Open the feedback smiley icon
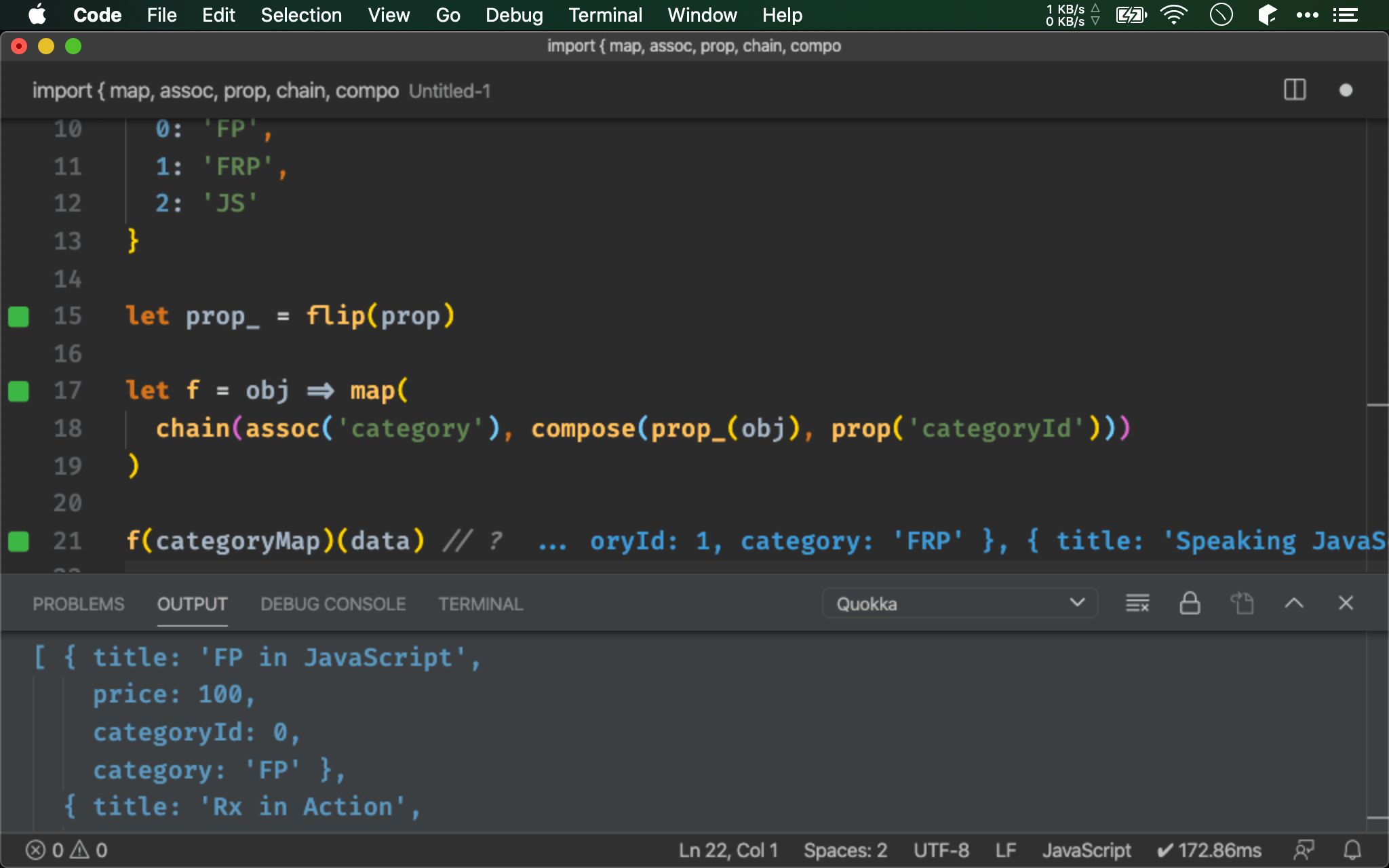The height and width of the screenshot is (868, 1389). [1304, 850]
